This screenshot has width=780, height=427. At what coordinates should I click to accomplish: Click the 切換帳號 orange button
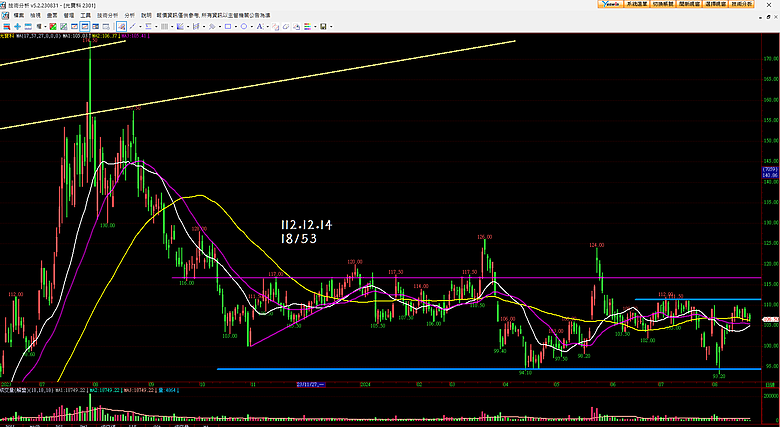coord(663,4)
